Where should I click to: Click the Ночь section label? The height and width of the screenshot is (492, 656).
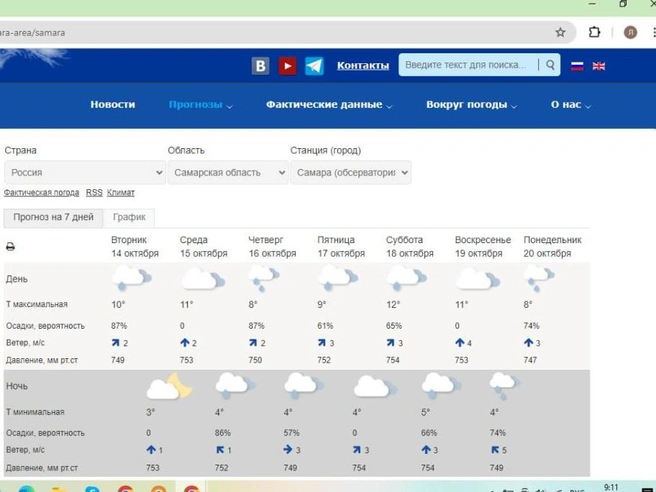coord(17,386)
